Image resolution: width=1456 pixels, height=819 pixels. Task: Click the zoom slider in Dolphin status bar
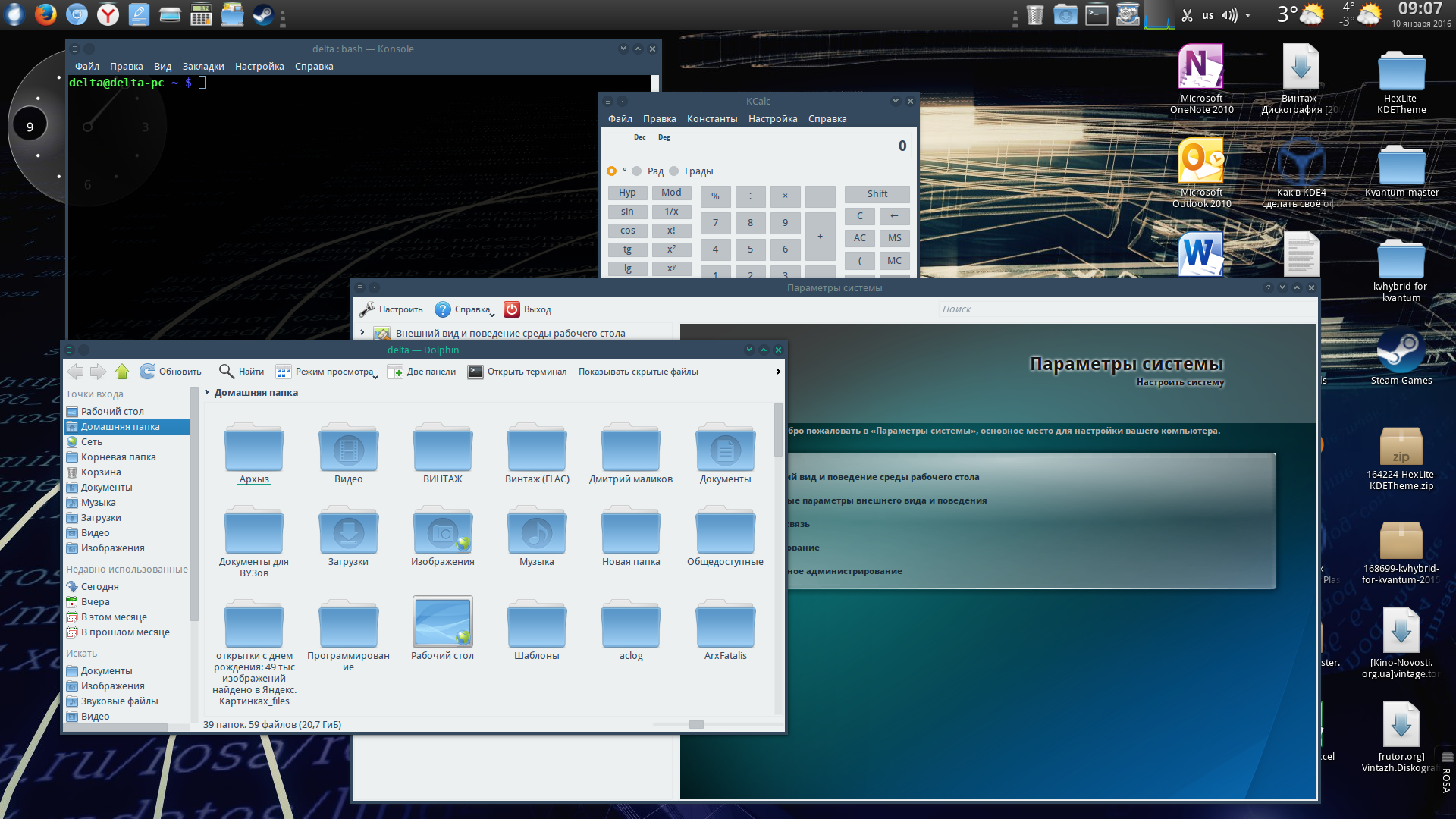tap(695, 725)
